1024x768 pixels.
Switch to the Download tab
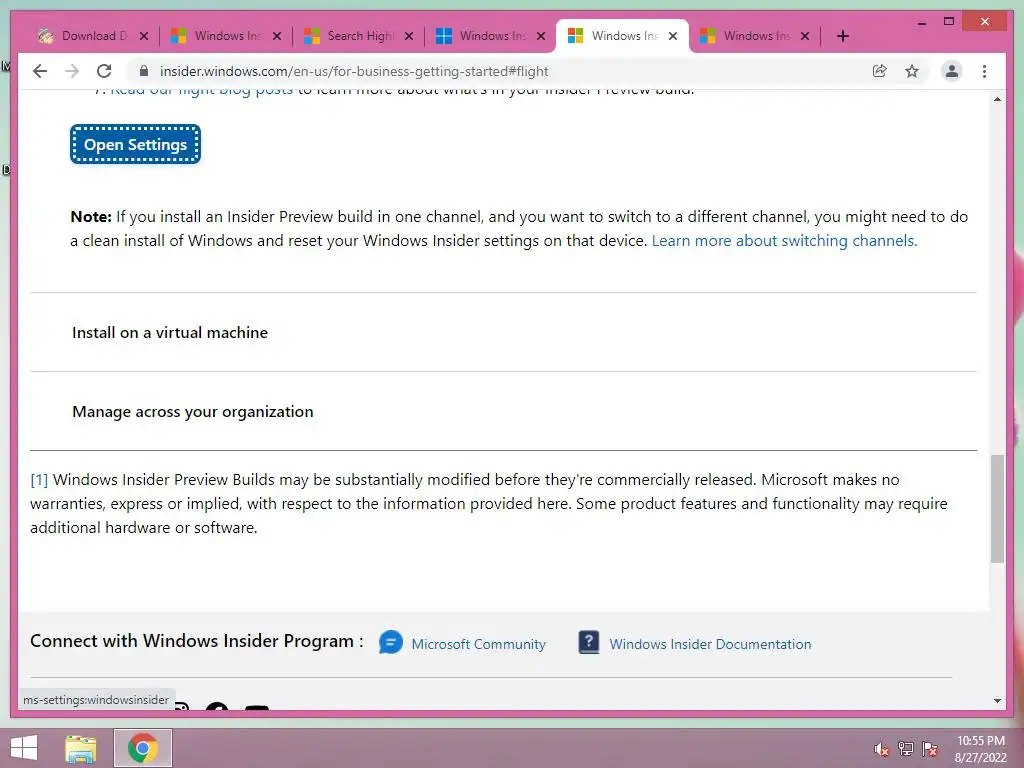pyautogui.click(x=91, y=36)
